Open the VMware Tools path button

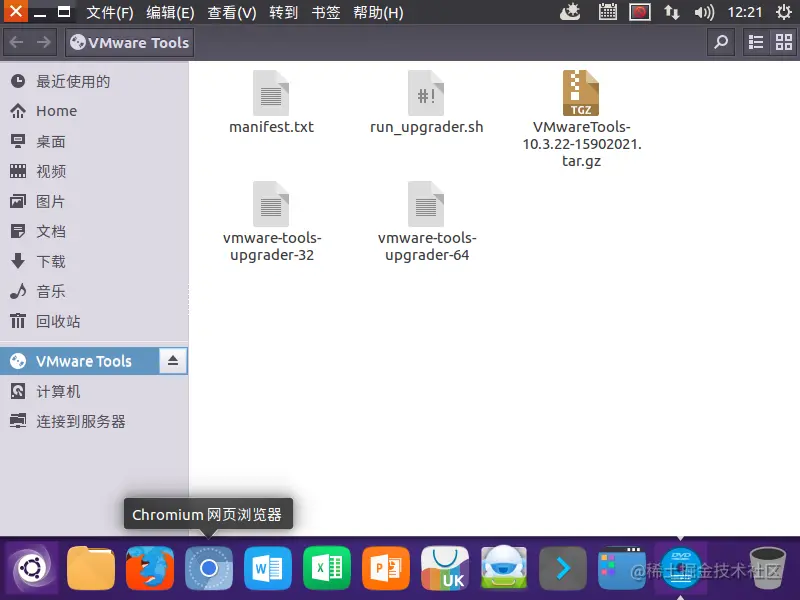point(129,42)
